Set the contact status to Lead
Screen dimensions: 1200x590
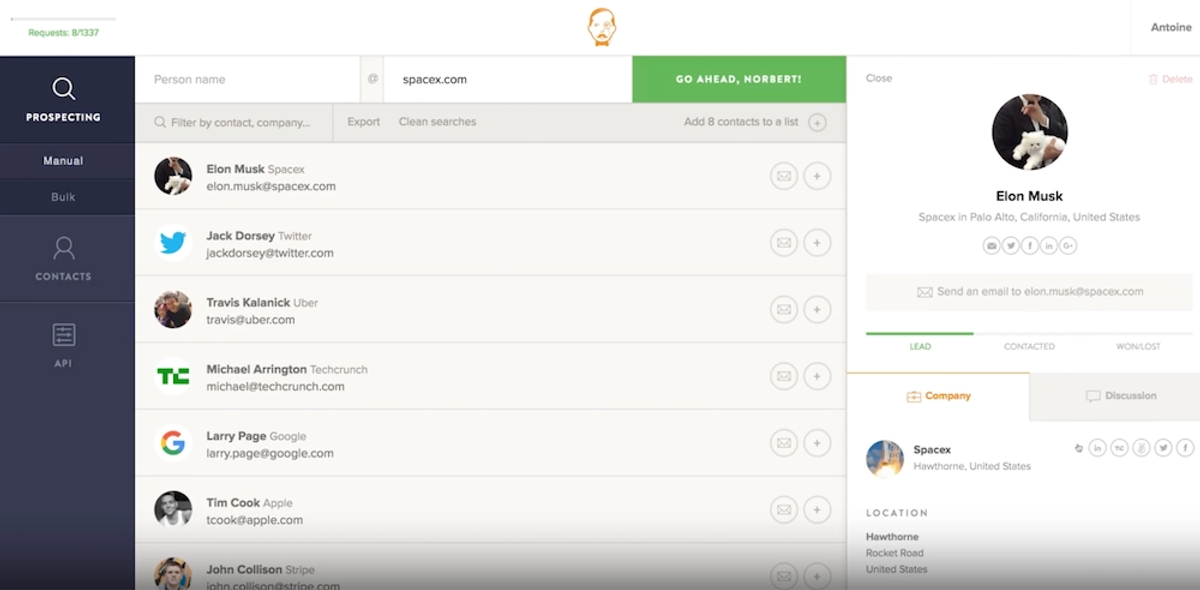pos(920,346)
